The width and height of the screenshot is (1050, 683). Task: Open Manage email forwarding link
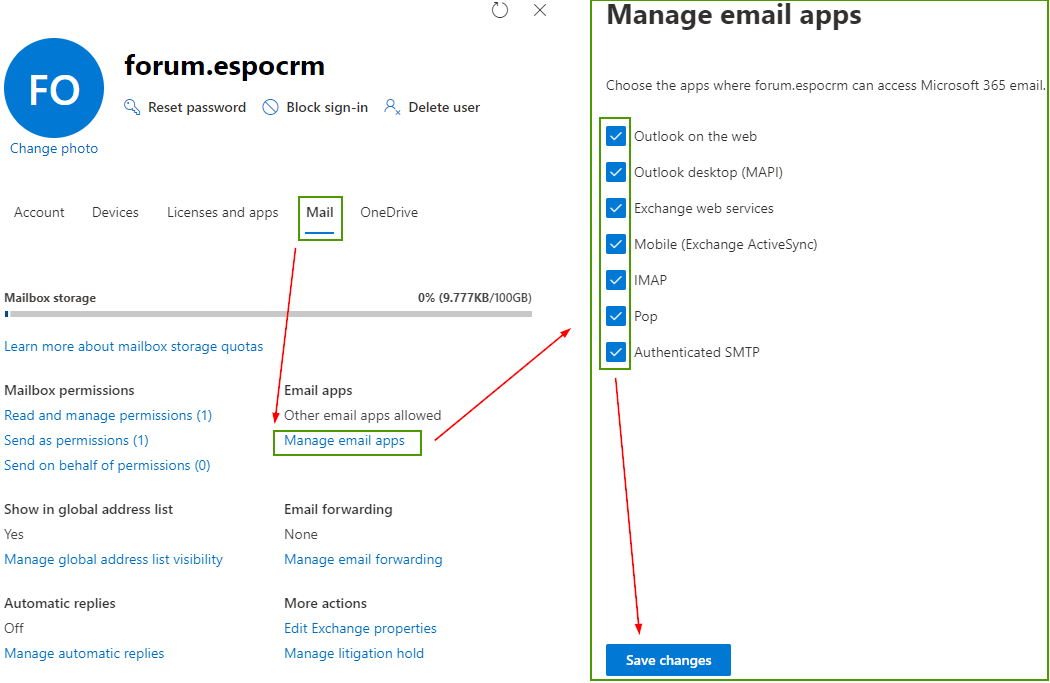[x=363, y=559]
